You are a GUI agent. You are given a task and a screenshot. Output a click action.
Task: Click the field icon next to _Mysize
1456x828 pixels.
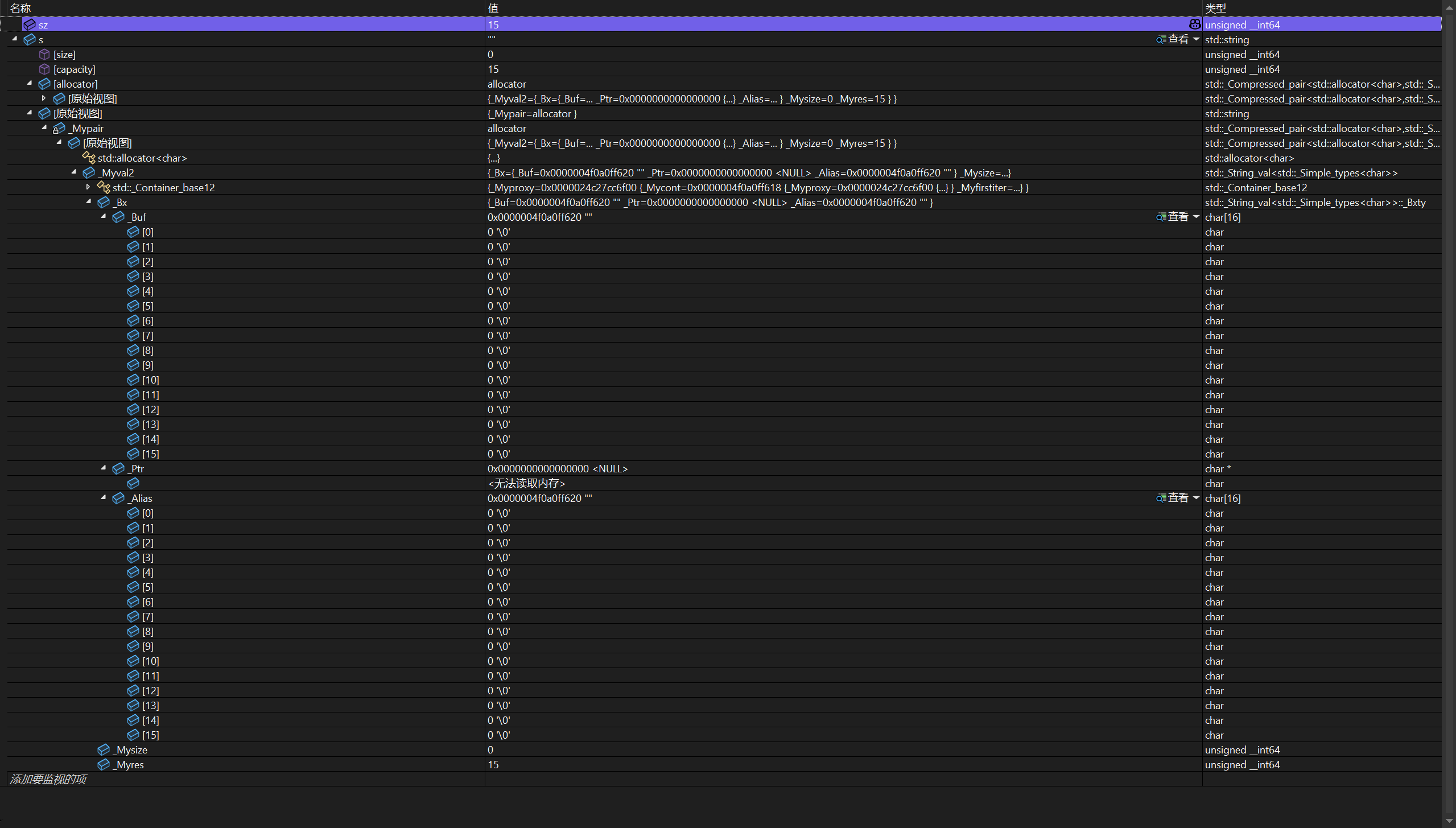(x=104, y=749)
